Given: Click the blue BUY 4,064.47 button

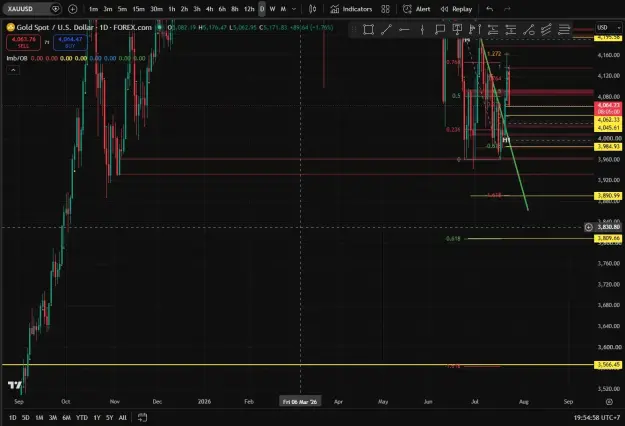Looking at the screenshot, I should pos(70,43).
